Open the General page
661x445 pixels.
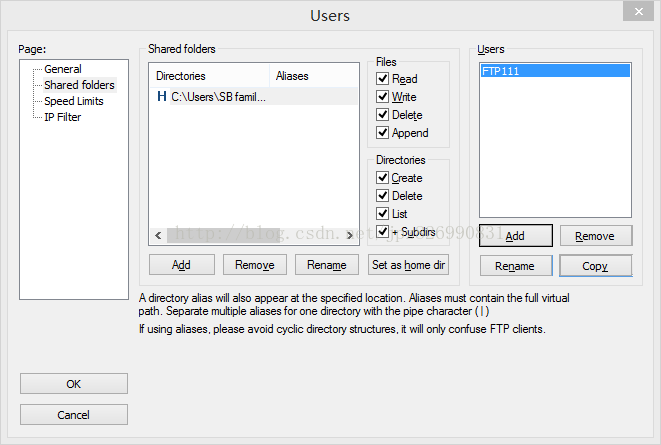(63, 69)
